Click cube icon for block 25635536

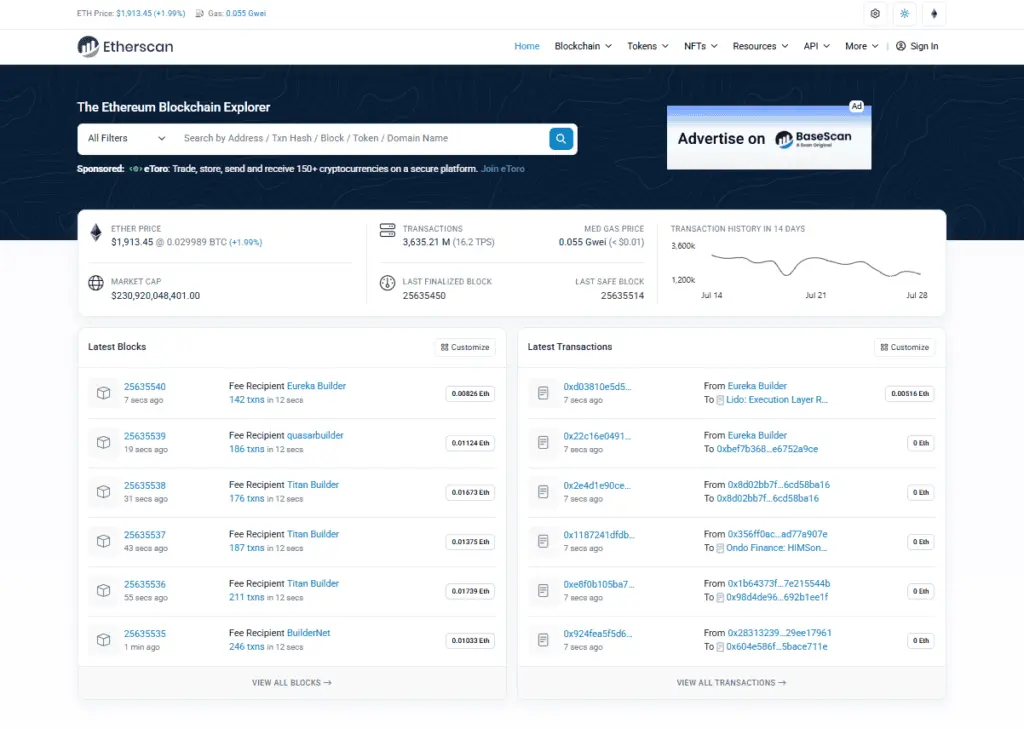click(x=103, y=591)
